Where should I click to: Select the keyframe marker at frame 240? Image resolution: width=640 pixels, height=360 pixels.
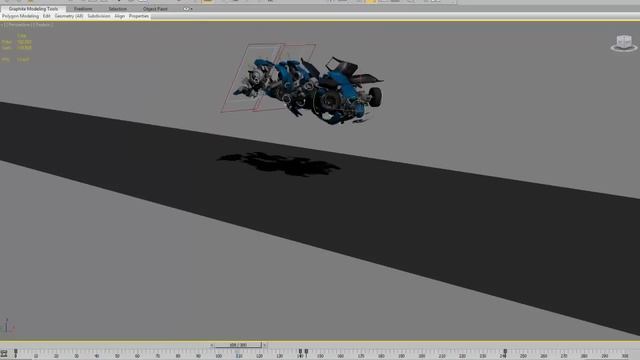(505, 352)
